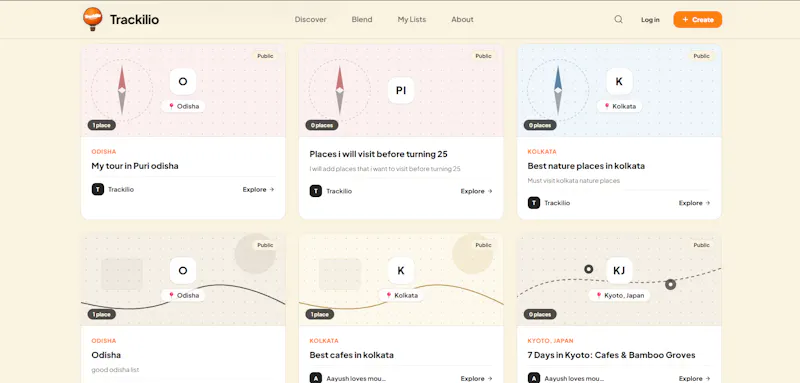The width and height of the screenshot is (800, 383).
Task: Click Public badge on Puri odisha card
Action: (x=265, y=56)
